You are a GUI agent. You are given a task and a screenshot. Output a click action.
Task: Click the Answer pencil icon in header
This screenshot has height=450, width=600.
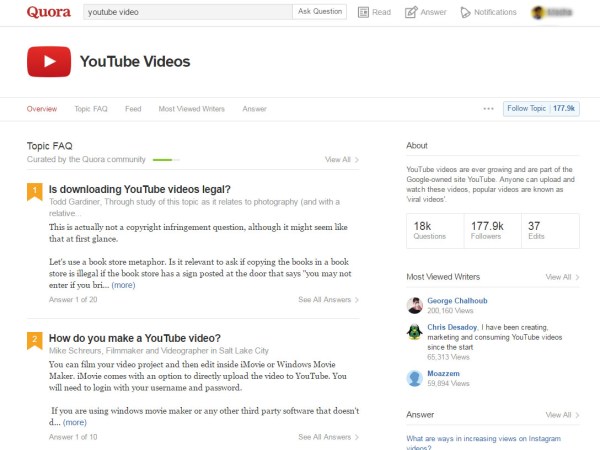pyautogui.click(x=411, y=12)
